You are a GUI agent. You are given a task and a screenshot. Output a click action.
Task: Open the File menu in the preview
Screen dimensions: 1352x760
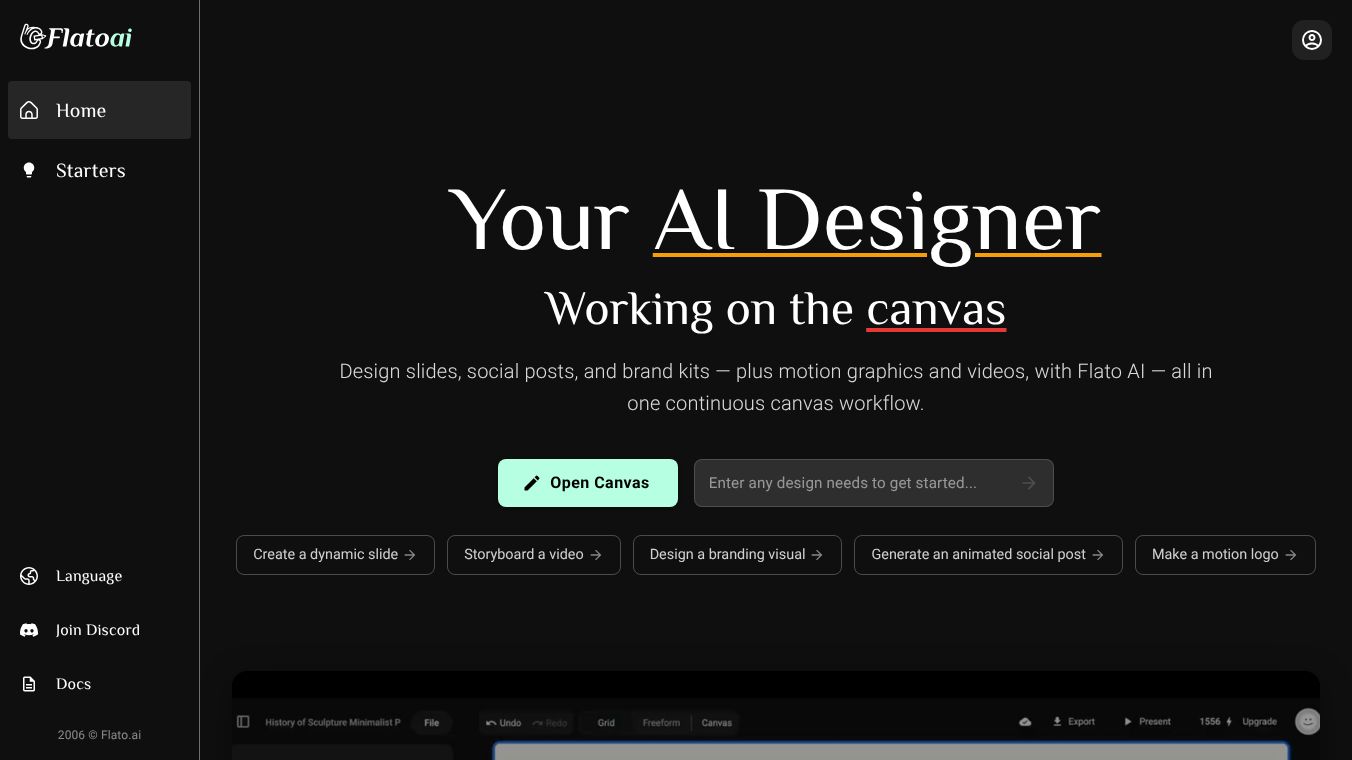coord(432,722)
